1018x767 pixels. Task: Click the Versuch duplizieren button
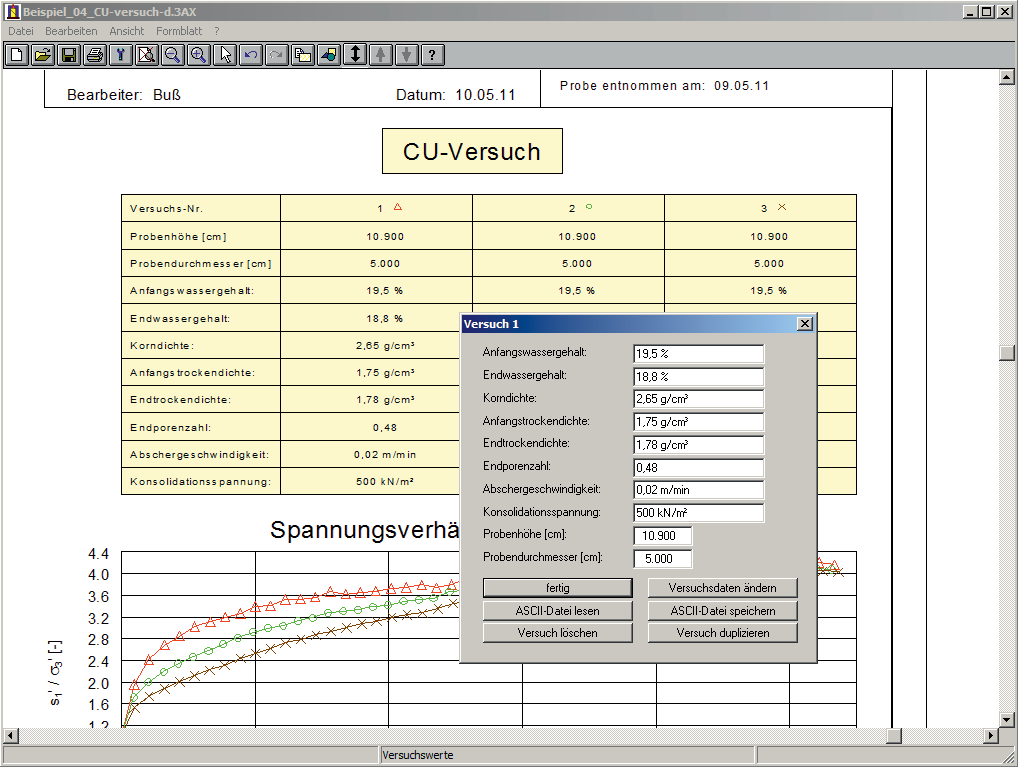pyautogui.click(x=722, y=633)
